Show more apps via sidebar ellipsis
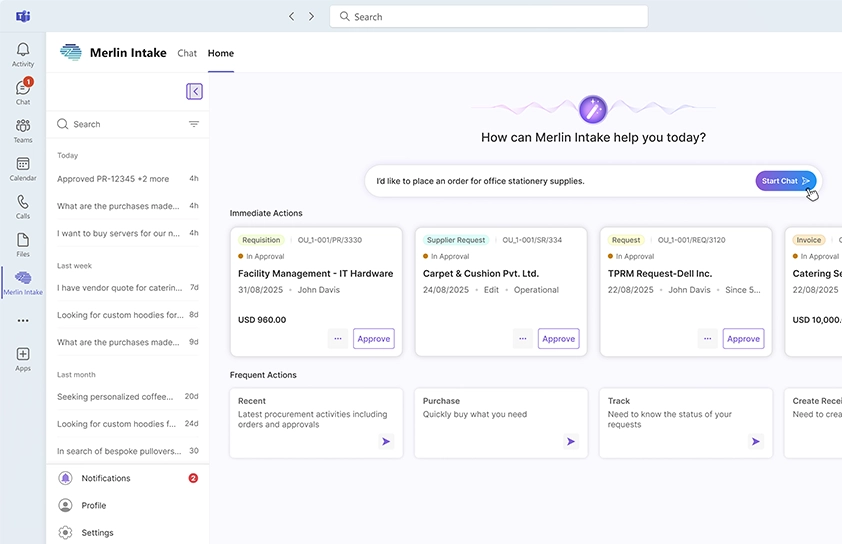This screenshot has height=544, width=842. pyautogui.click(x=22, y=321)
